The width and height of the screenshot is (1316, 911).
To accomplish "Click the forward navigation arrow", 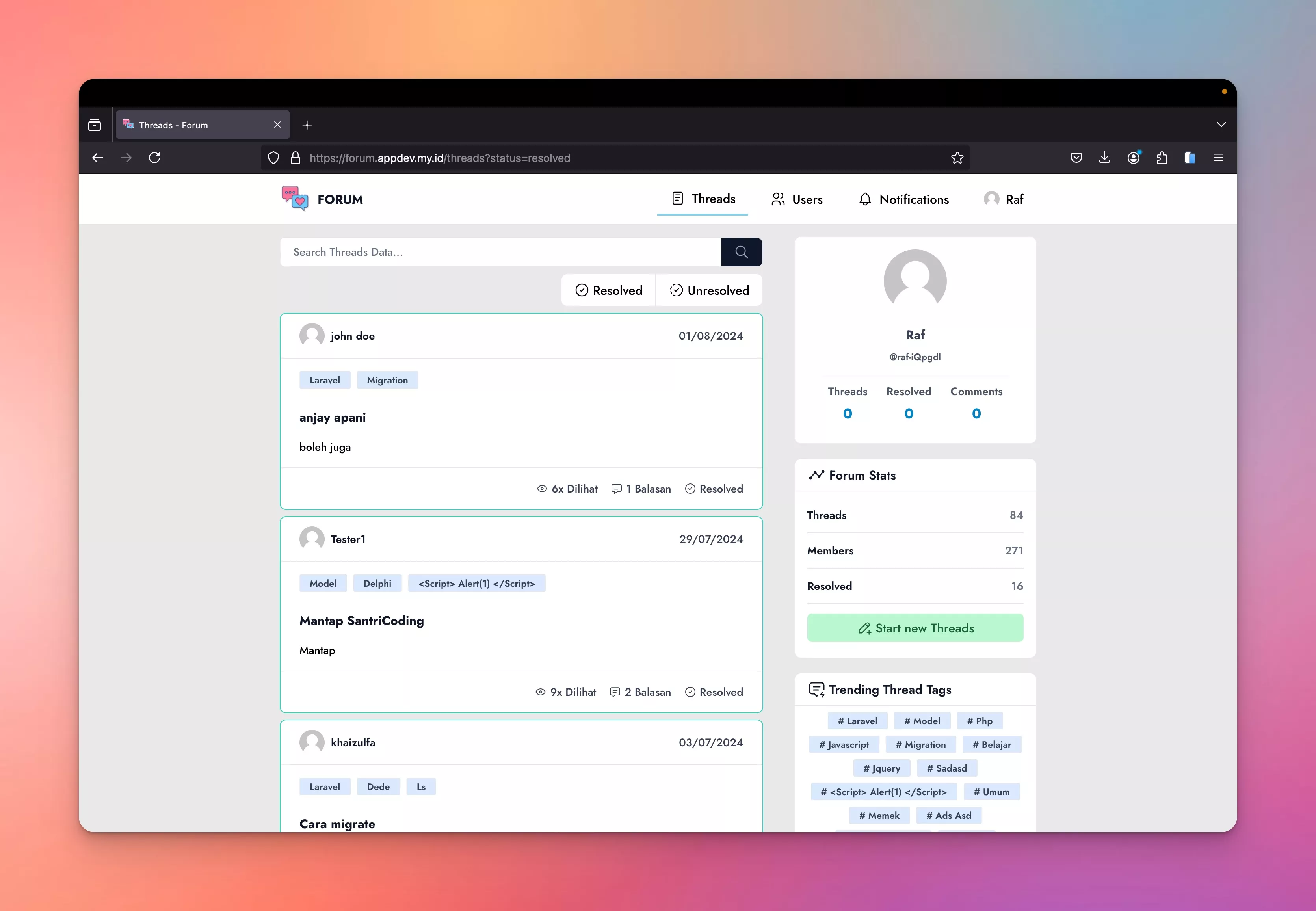I will click(x=126, y=158).
